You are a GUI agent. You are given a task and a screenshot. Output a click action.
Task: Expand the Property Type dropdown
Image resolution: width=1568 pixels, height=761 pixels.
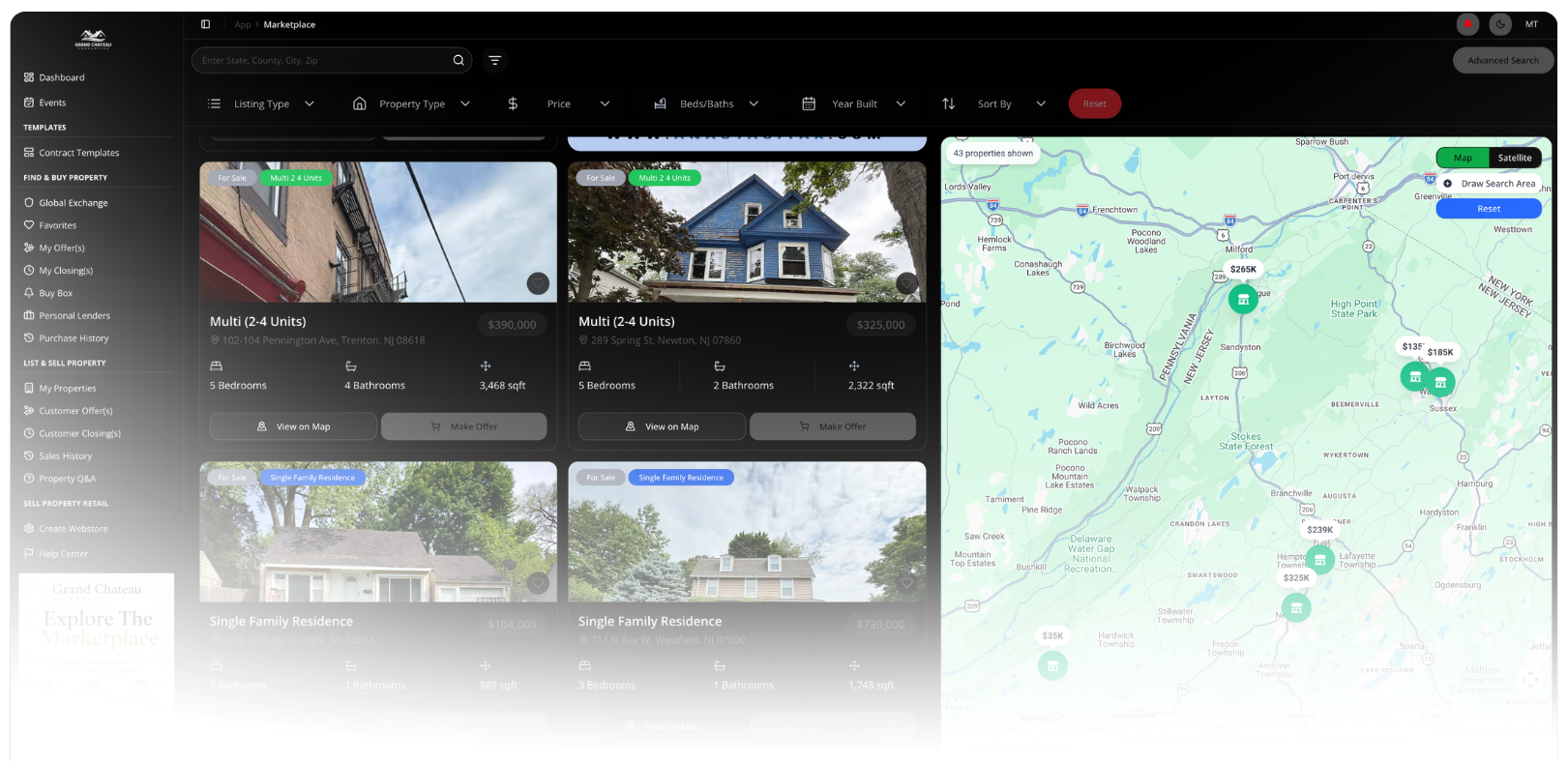411,103
